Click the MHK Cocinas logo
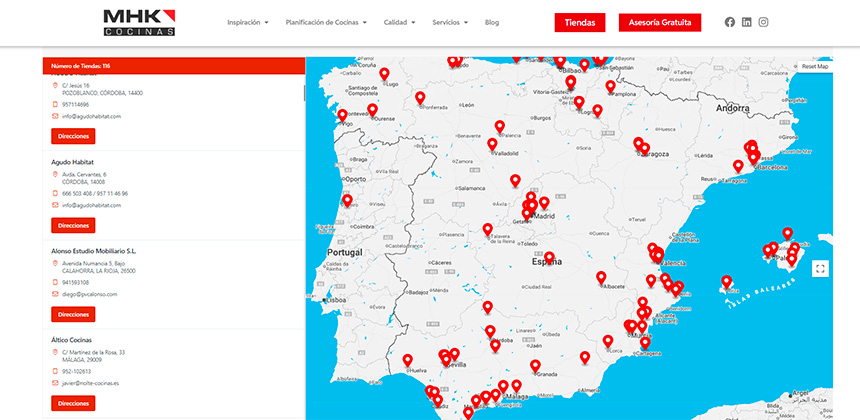The height and width of the screenshot is (420, 860). coord(139,22)
